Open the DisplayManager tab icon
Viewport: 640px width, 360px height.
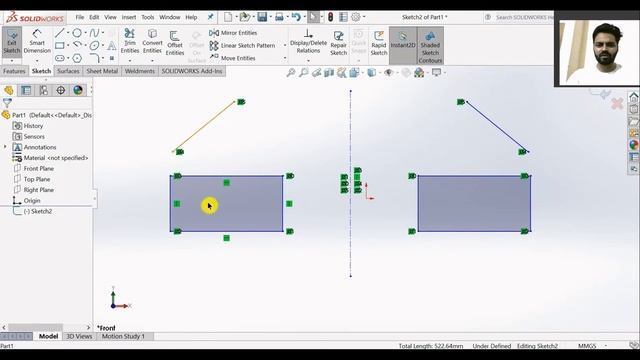78,90
